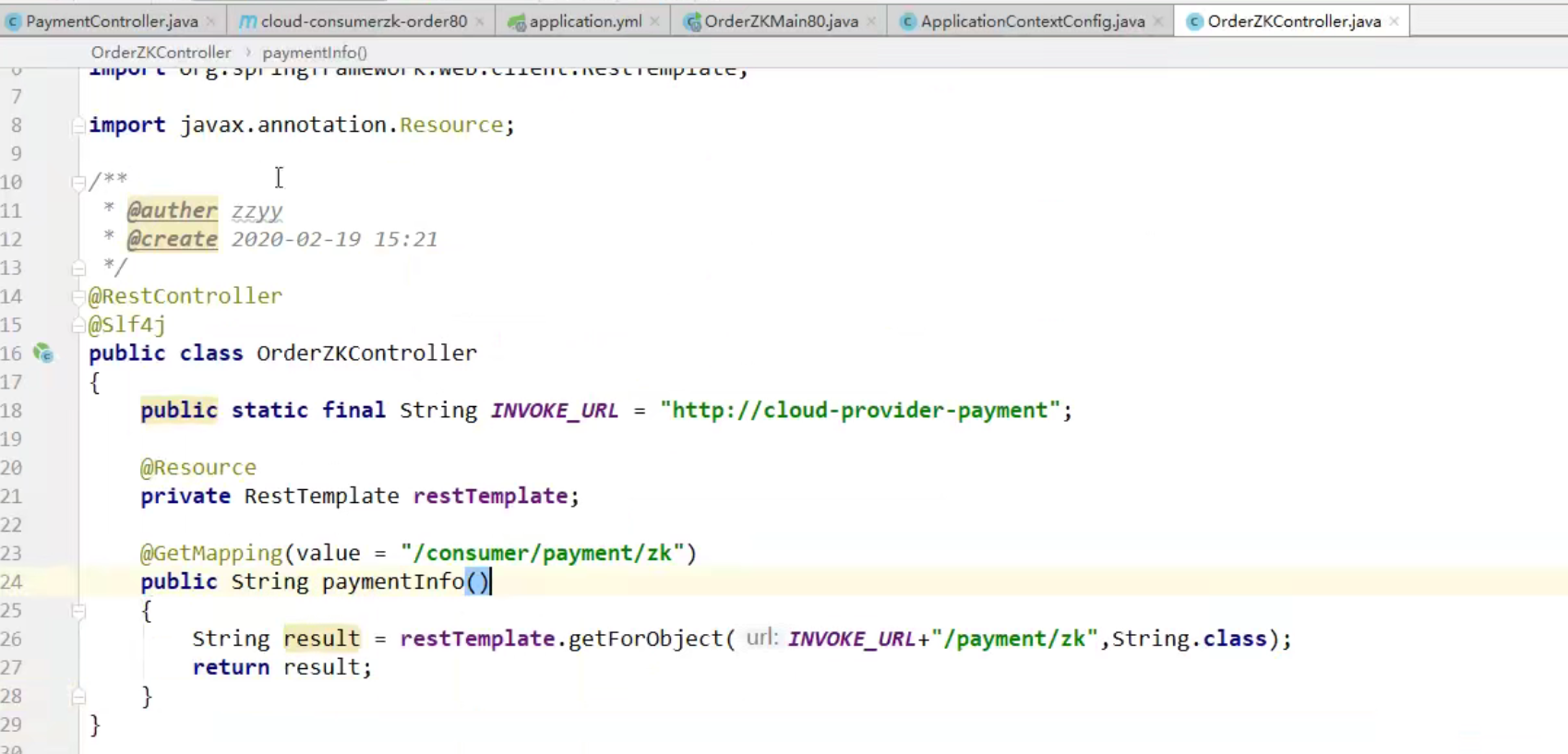Toggle the fold marker beside @Slf4j
This screenshot has width=1568, height=754.
tap(78, 325)
